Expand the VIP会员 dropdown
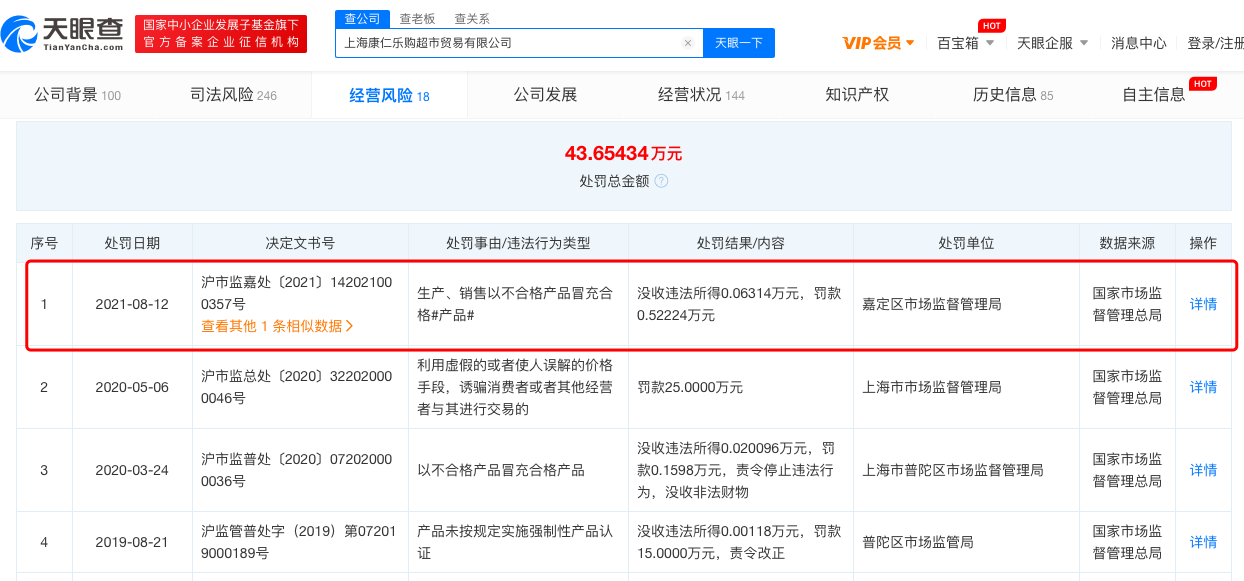1244x581 pixels. point(878,43)
